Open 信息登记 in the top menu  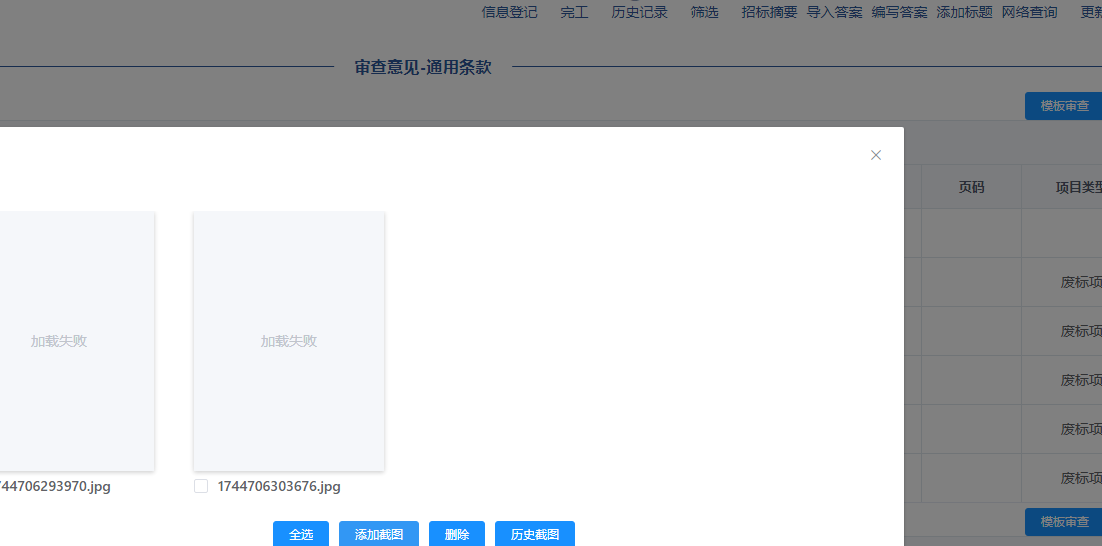click(x=510, y=12)
